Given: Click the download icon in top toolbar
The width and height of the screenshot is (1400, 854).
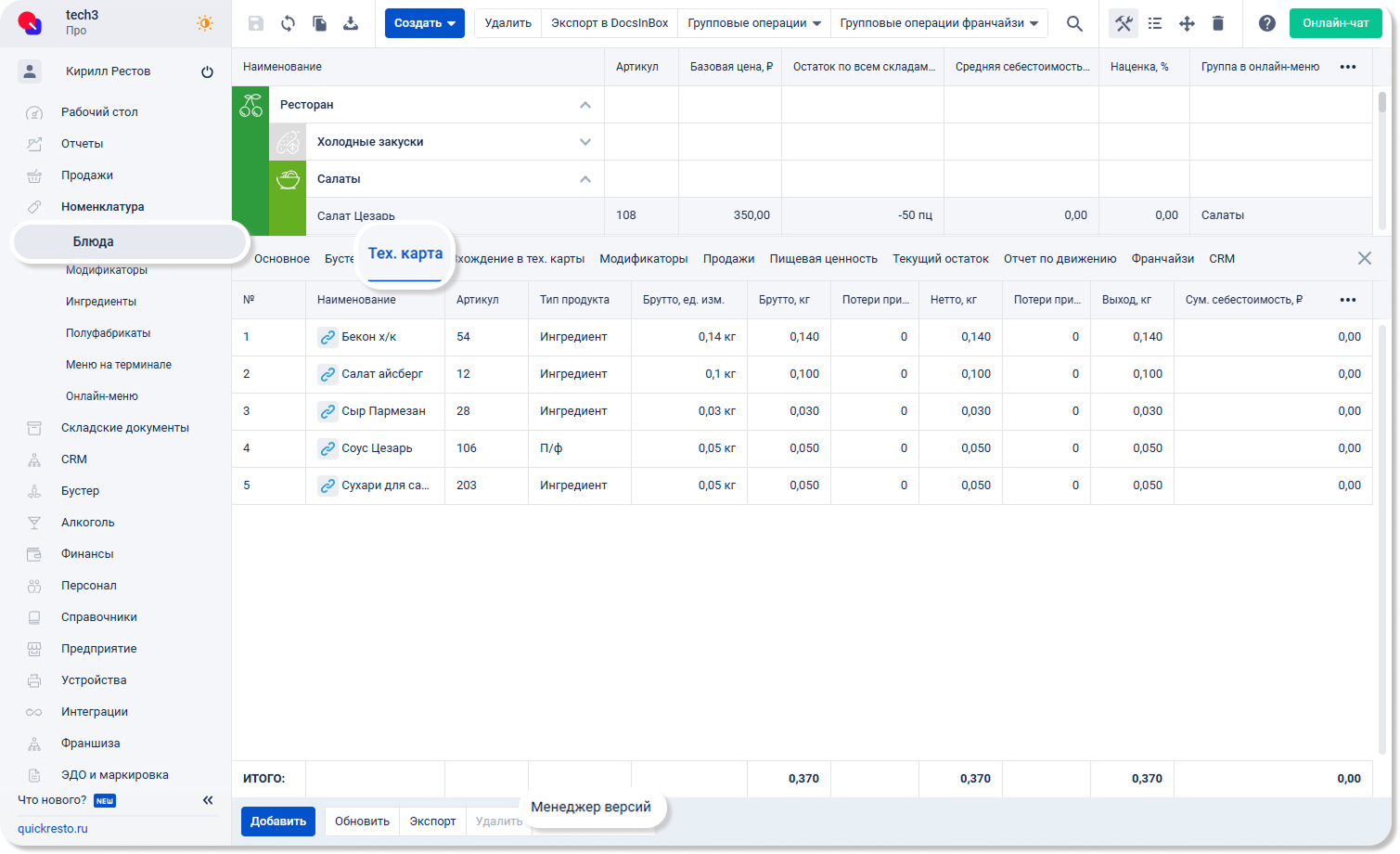Looking at the screenshot, I should [351, 23].
